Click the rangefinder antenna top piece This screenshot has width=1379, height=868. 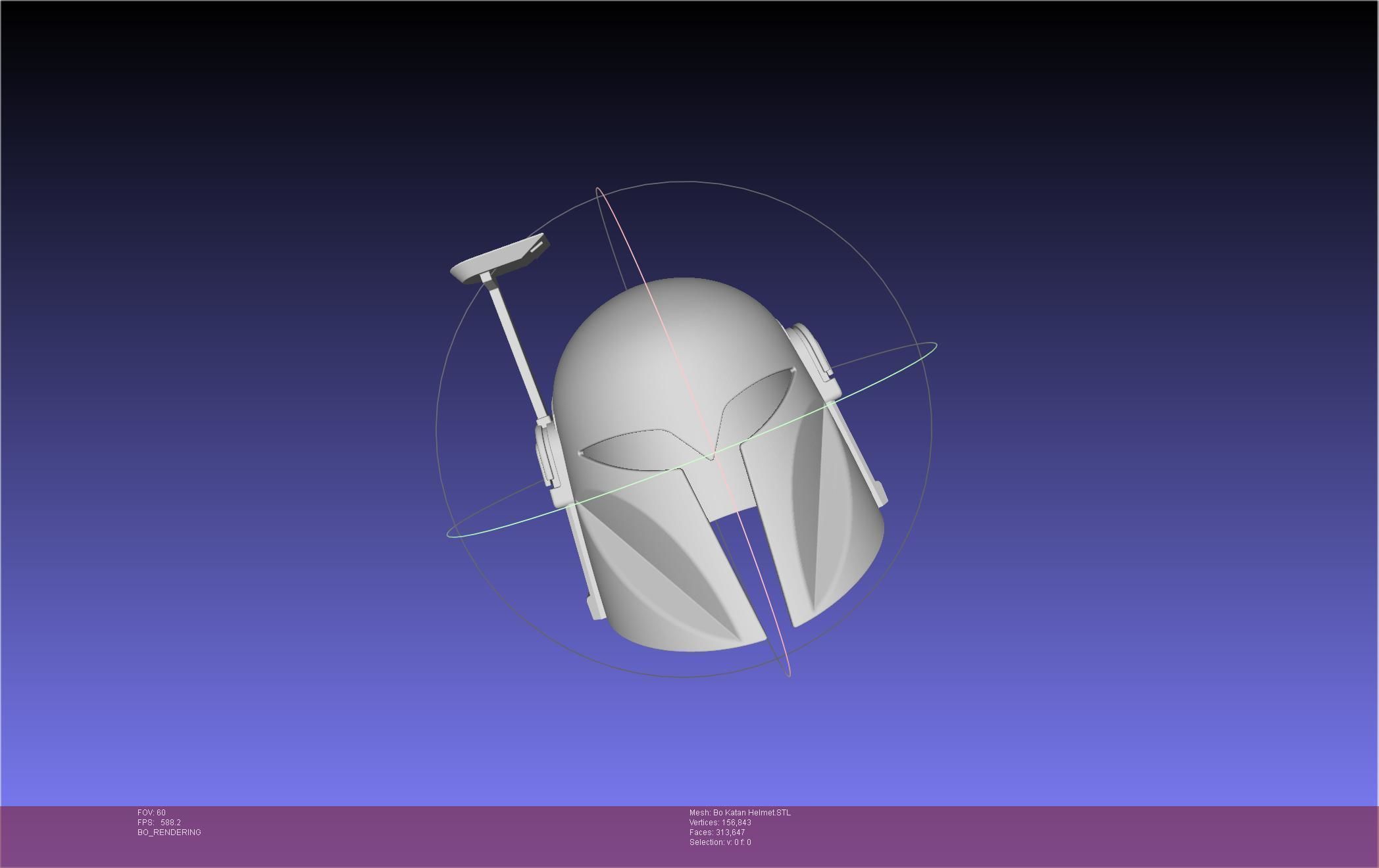click(x=500, y=258)
